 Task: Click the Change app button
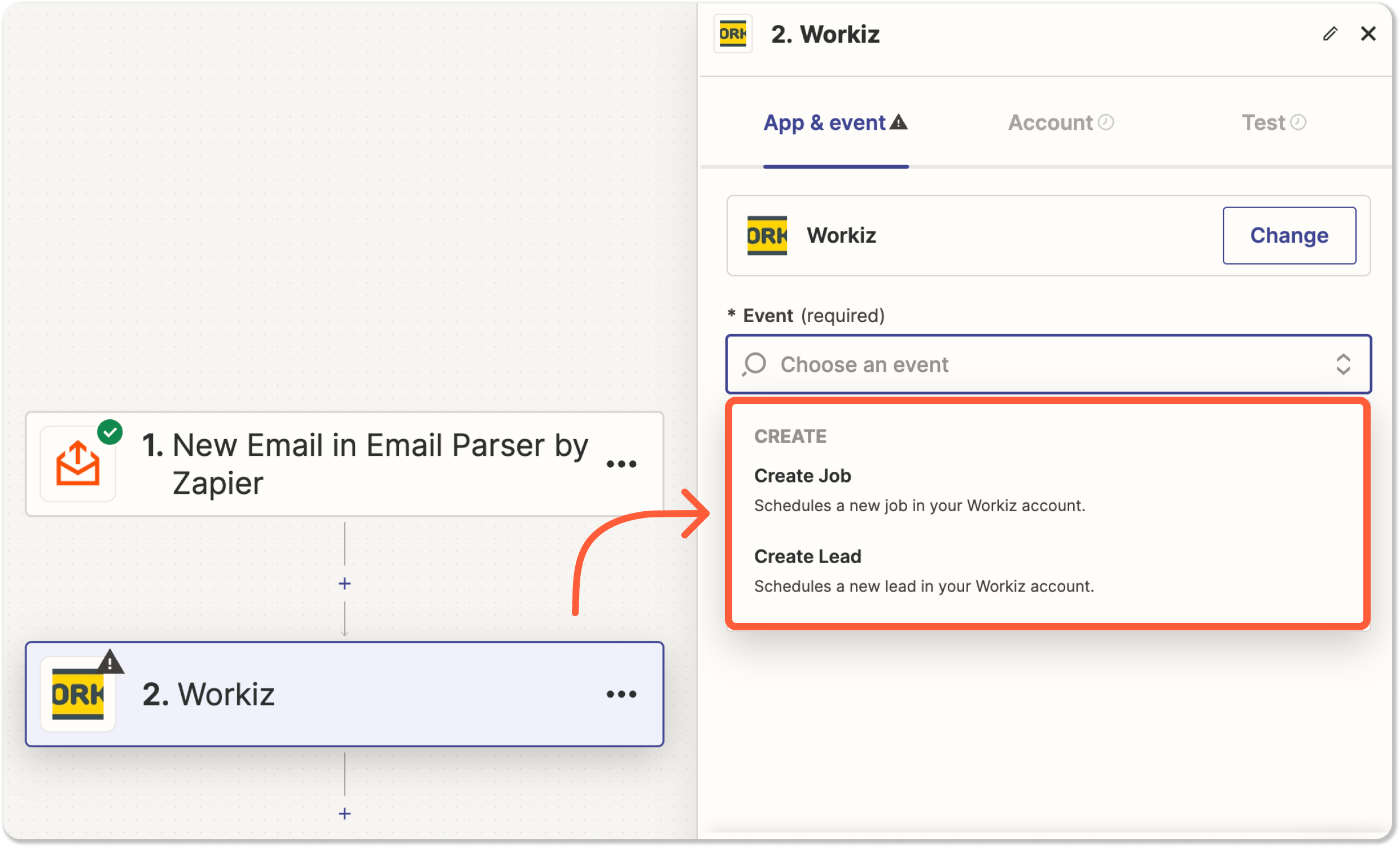(x=1289, y=235)
